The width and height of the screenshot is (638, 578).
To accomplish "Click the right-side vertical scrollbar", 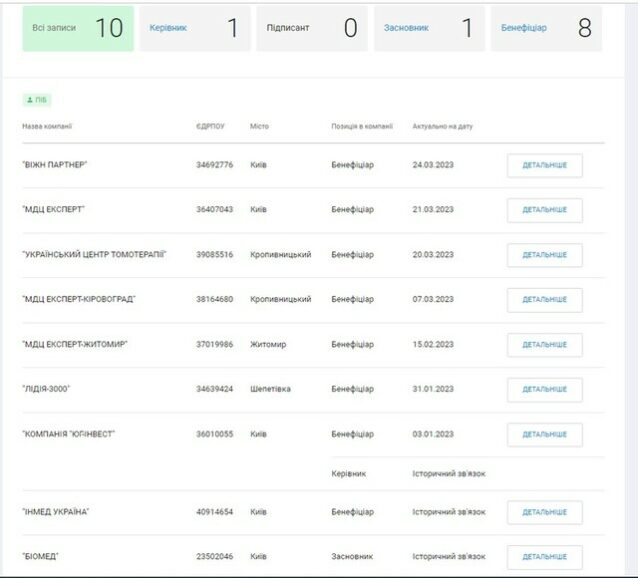I will [x=631, y=289].
